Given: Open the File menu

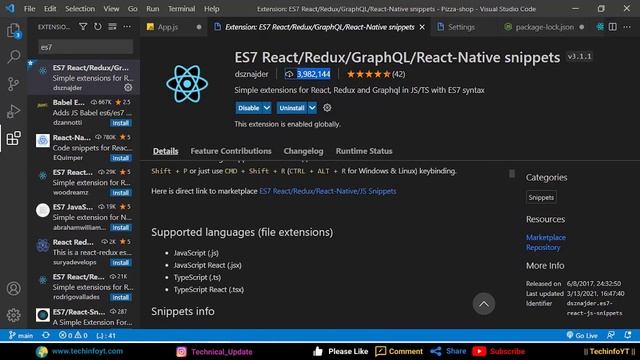Looking at the screenshot, I should (x=29, y=9).
